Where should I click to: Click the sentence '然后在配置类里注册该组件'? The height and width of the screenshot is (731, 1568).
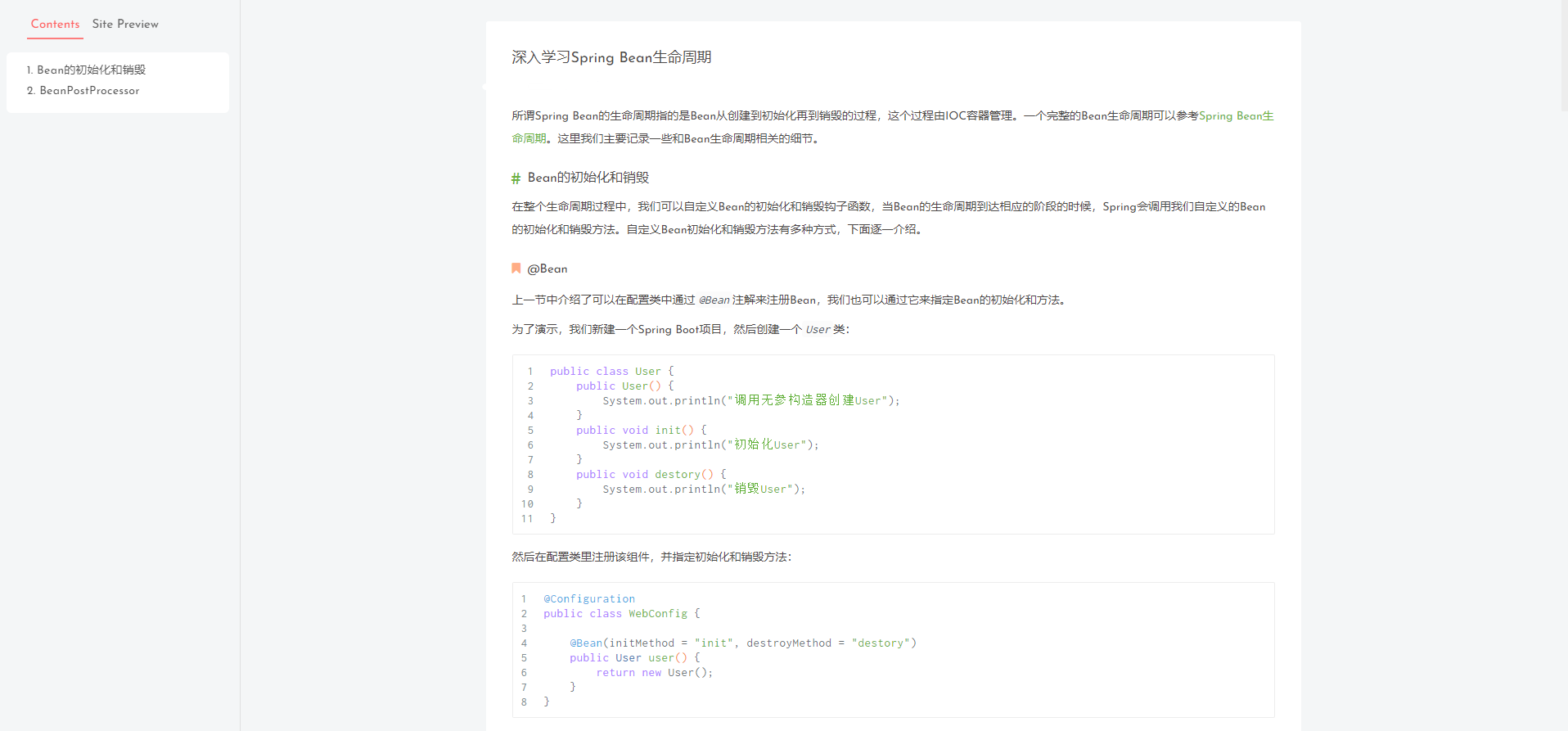point(580,557)
